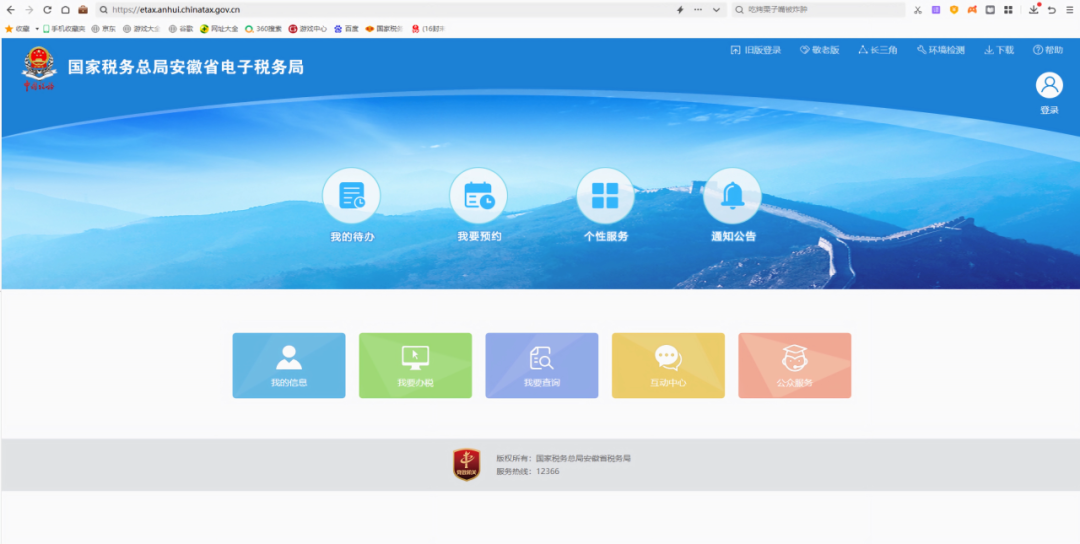Click 旧版登录 in top bar
The height and width of the screenshot is (544, 1080).
point(756,50)
